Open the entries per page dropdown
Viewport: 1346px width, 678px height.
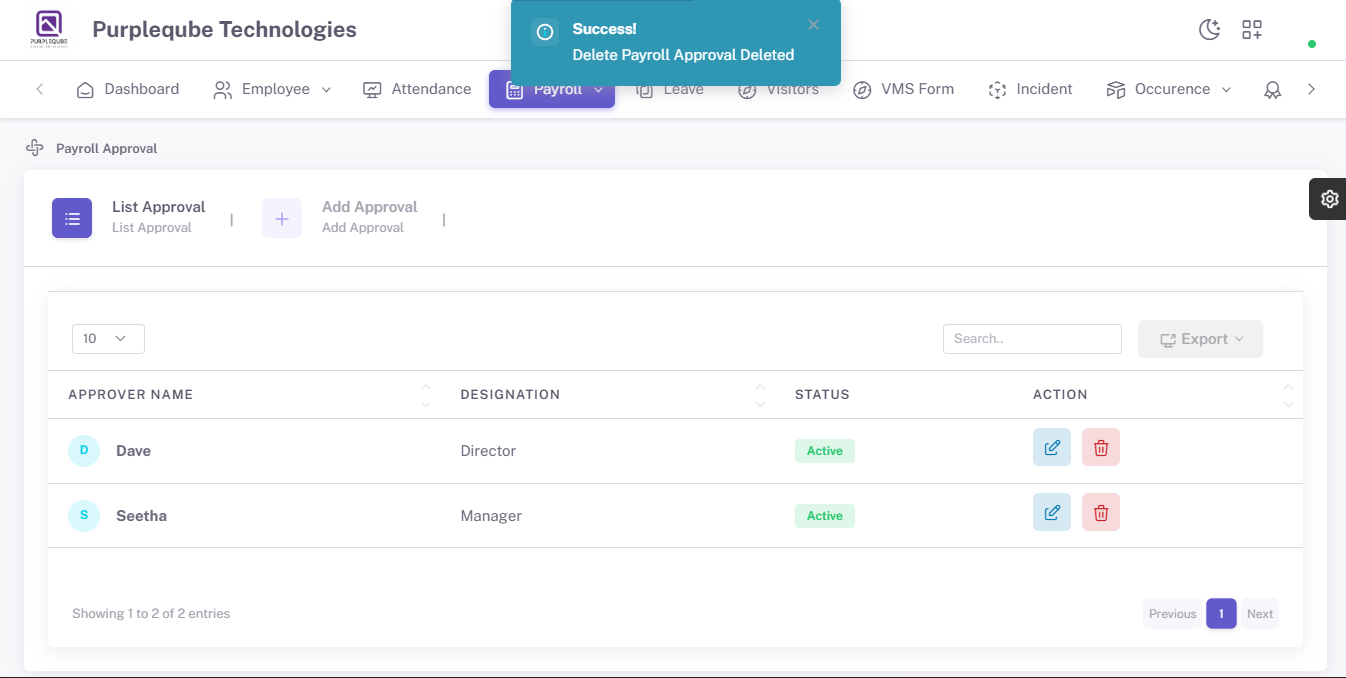coord(108,339)
